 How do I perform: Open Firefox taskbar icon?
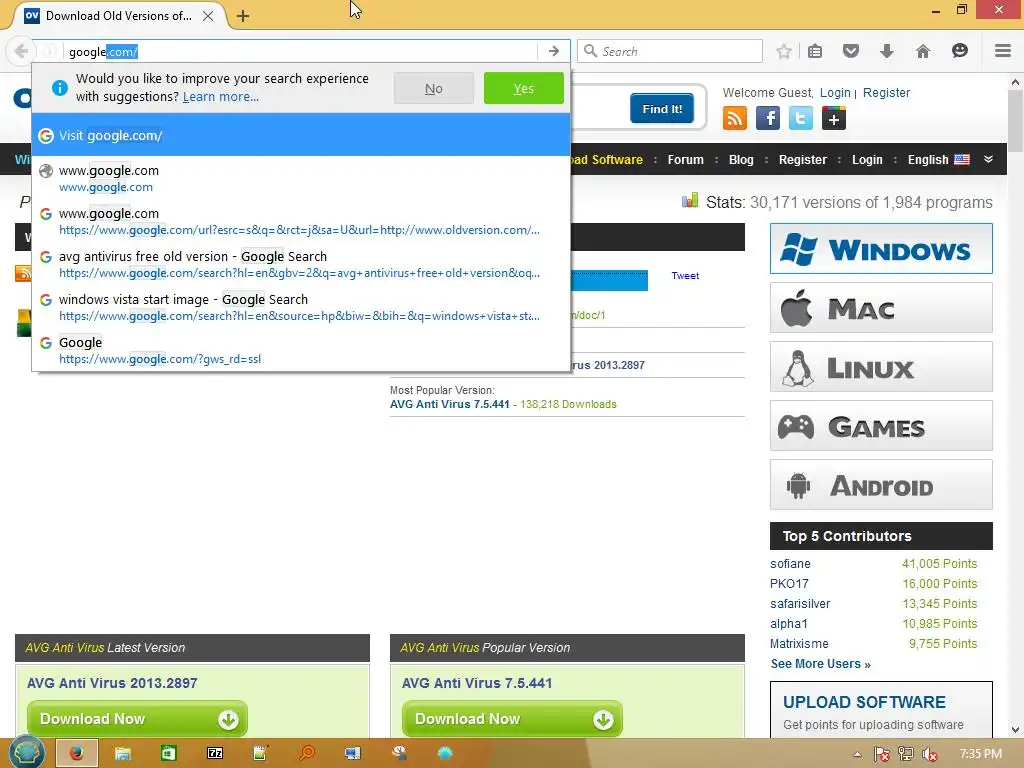tap(77, 753)
